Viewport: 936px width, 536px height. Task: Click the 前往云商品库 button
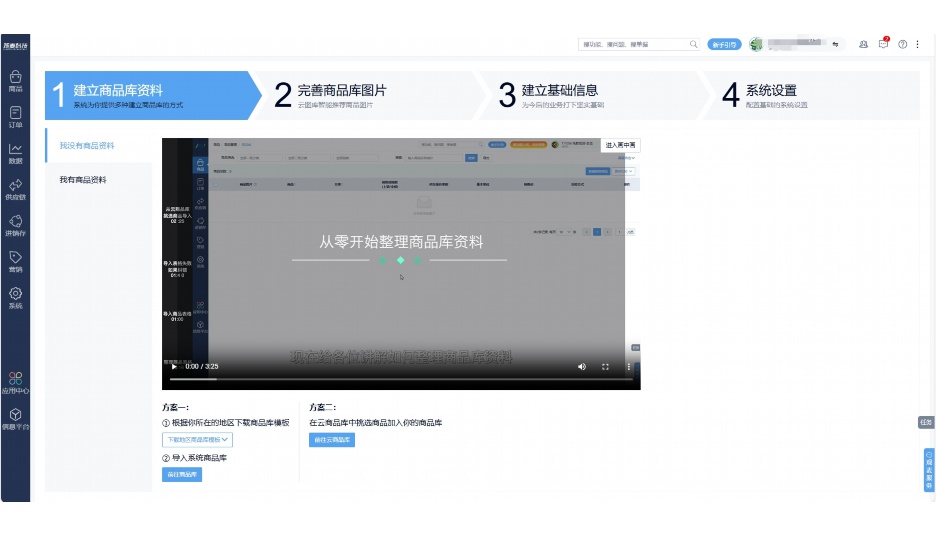tap(331, 440)
